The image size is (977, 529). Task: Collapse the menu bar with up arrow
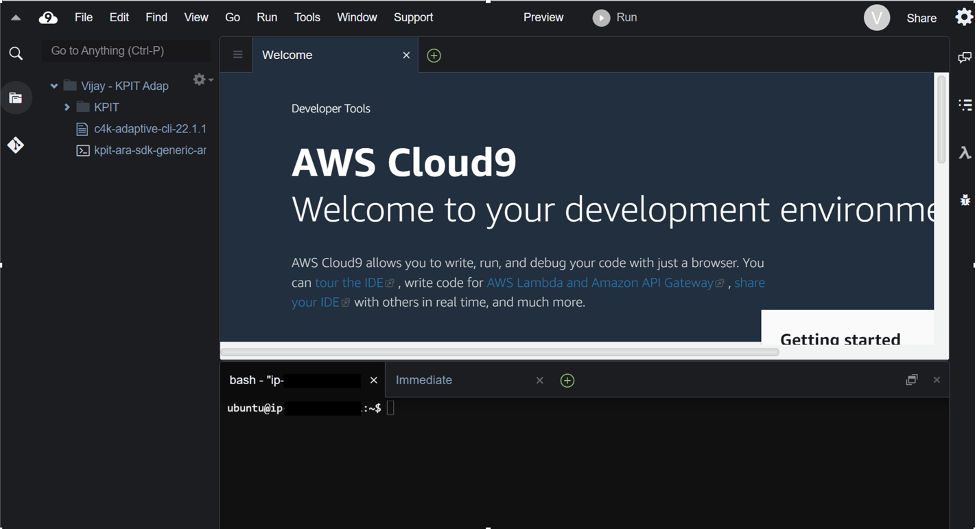coord(16,18)
